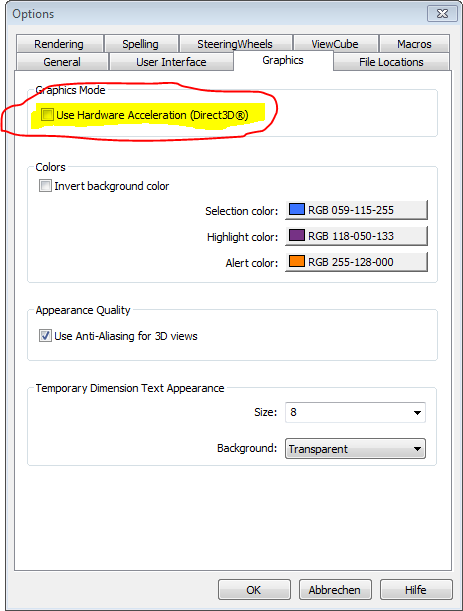Image resolution: width=463 pixels, height=611 pixels.
Task: Go to the SteeringWheels tab
Action: tap(235, 44)
